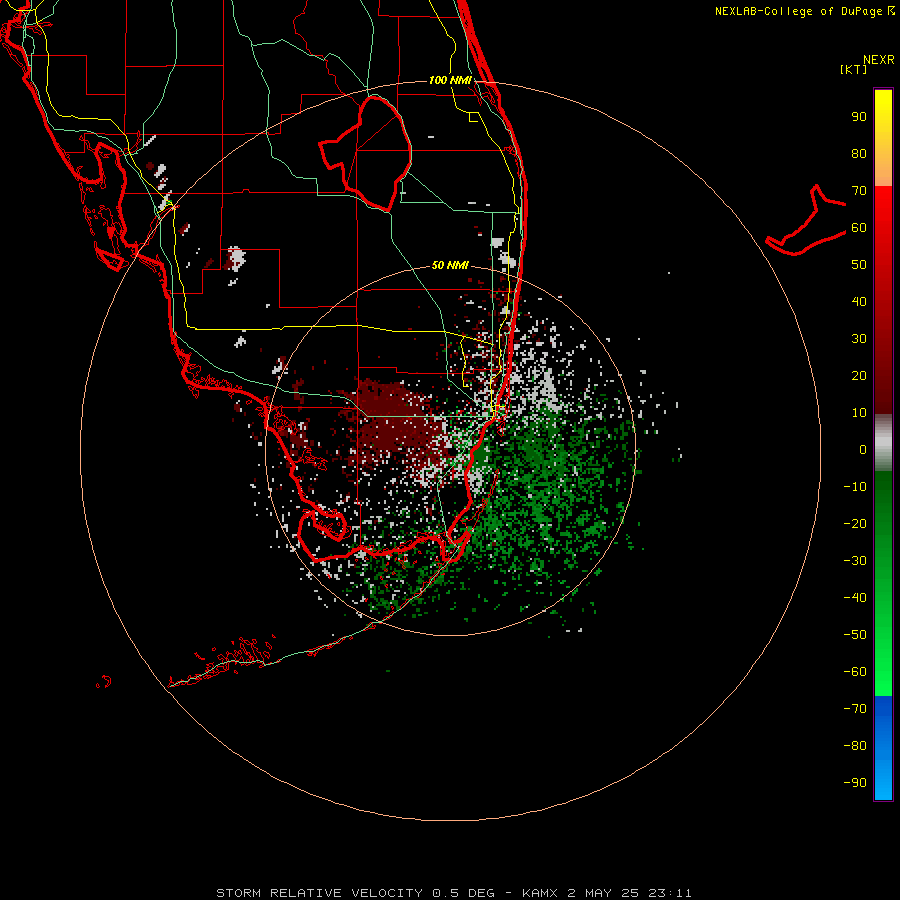The width and height of the screenshot is (900, 900).
Task: Click the 50 value on velocity scale
Action: pyautogui.click(x=859, y=265)
